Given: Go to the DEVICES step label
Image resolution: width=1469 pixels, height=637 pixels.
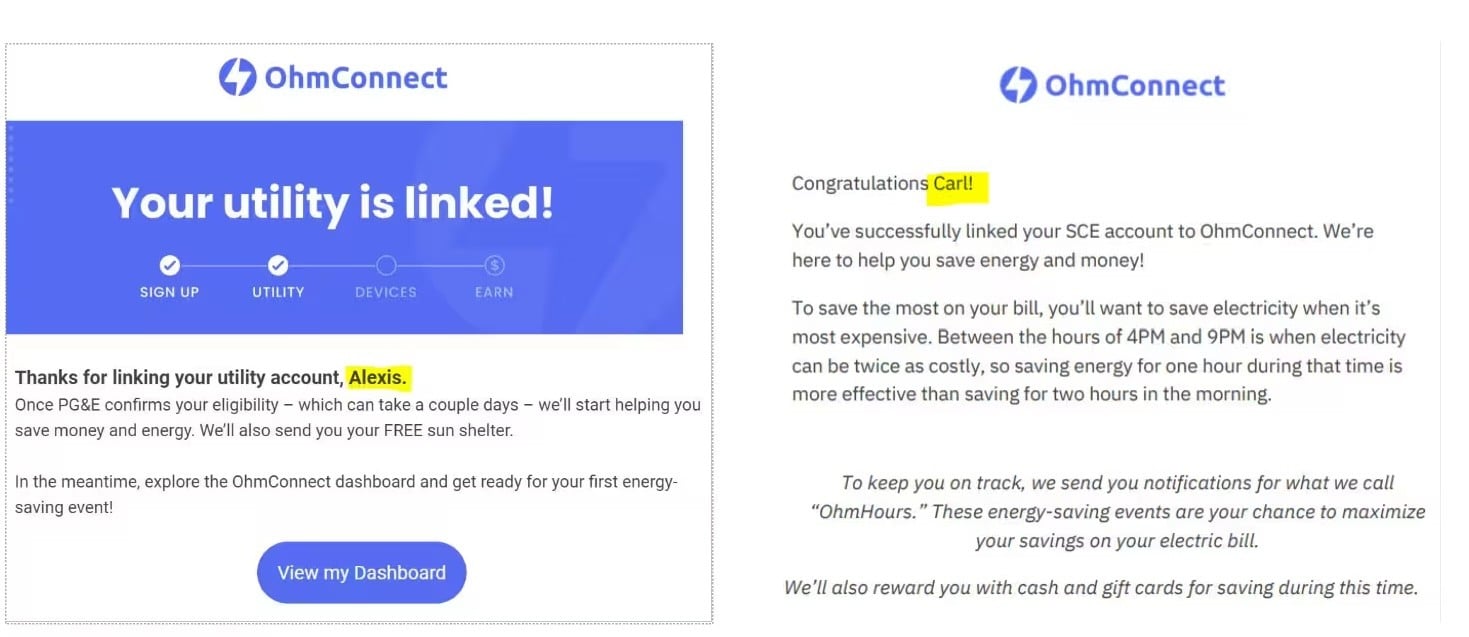Looking at the screenshot, I should click(x=386, y=292).
